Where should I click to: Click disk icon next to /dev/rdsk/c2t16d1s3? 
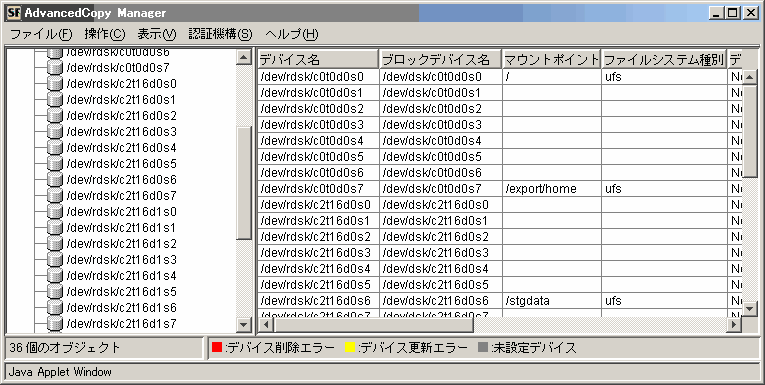point(55,260)
